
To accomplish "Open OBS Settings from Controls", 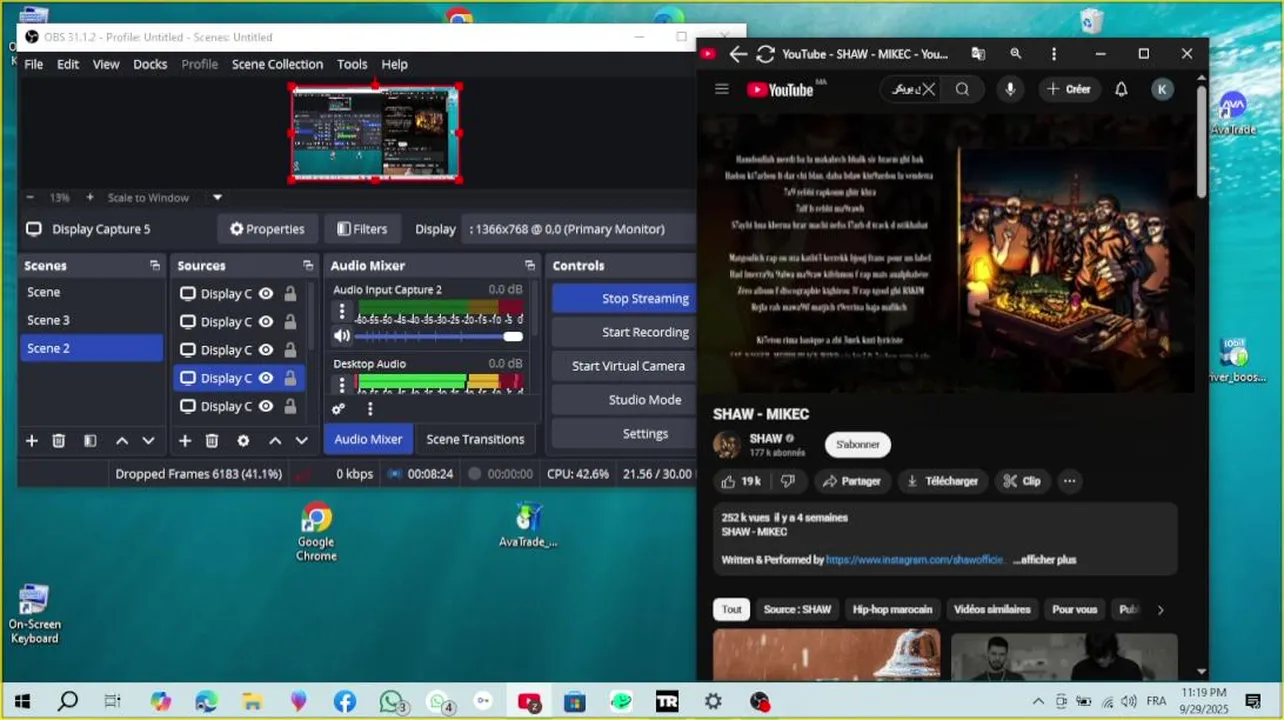I will click(624, 434).
